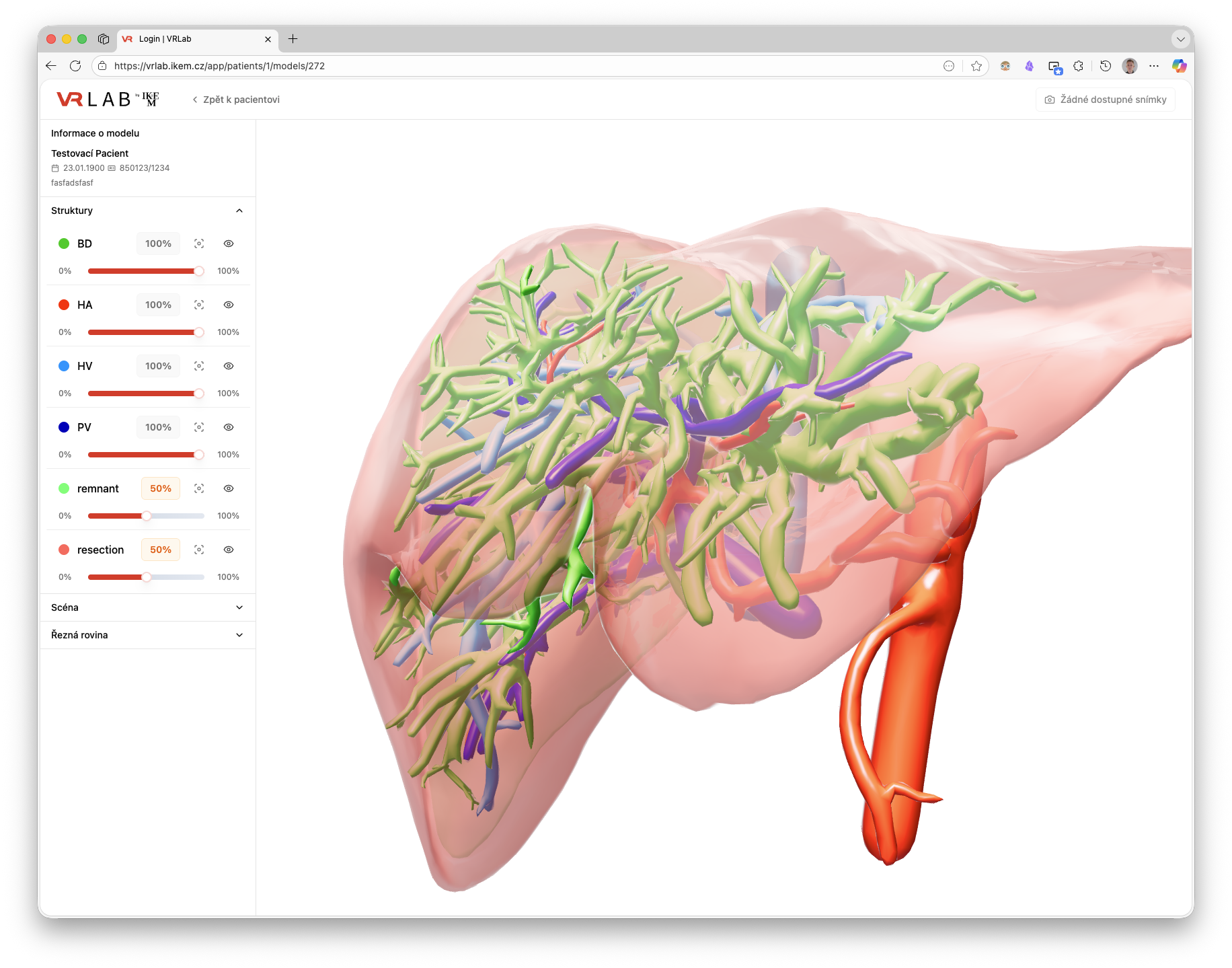Hide the BD structure with eye icon

229,244
